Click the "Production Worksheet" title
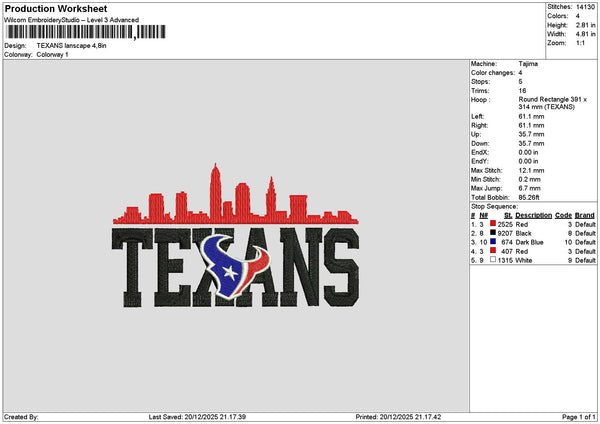 56,8
